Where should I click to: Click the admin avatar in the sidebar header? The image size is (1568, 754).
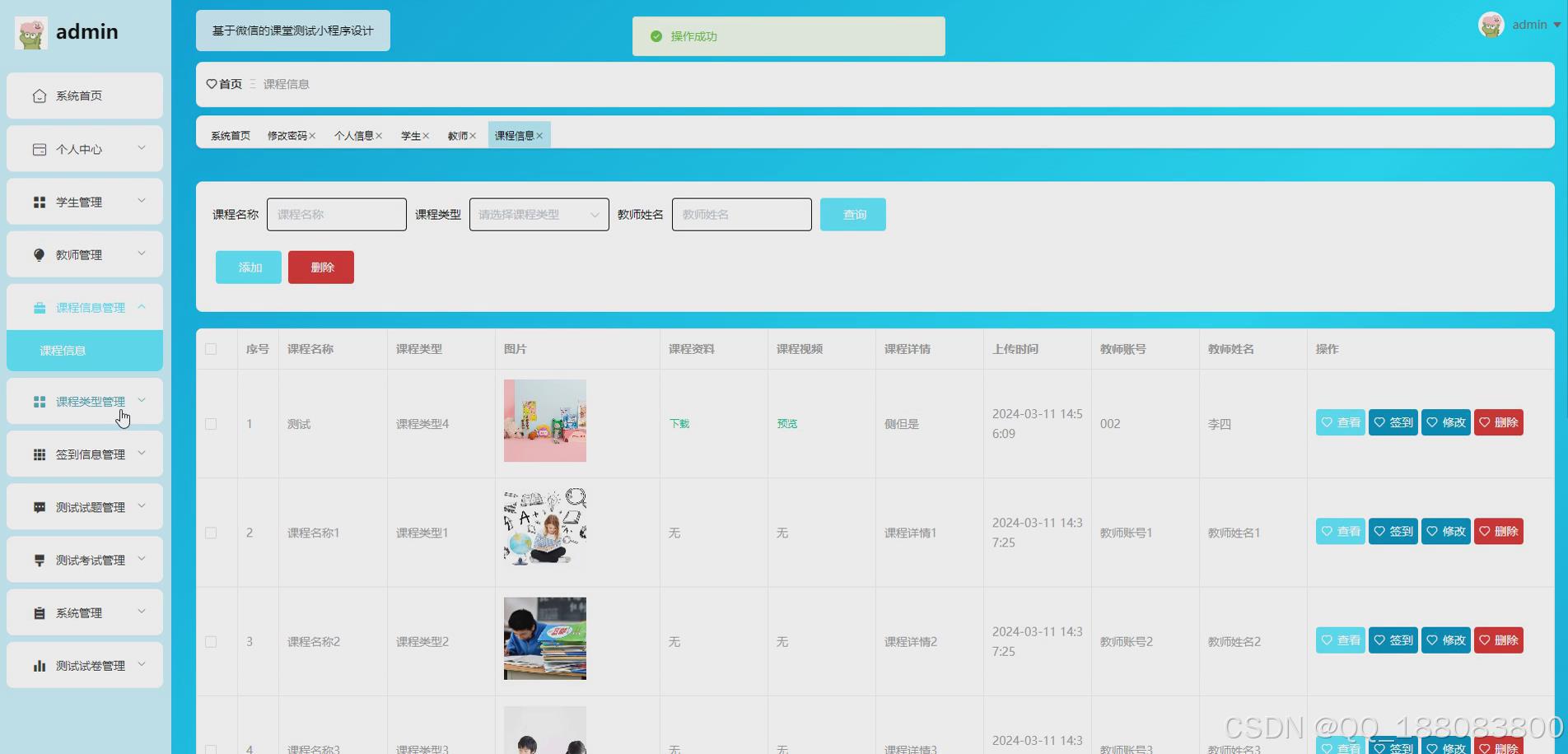coord(30,33)
